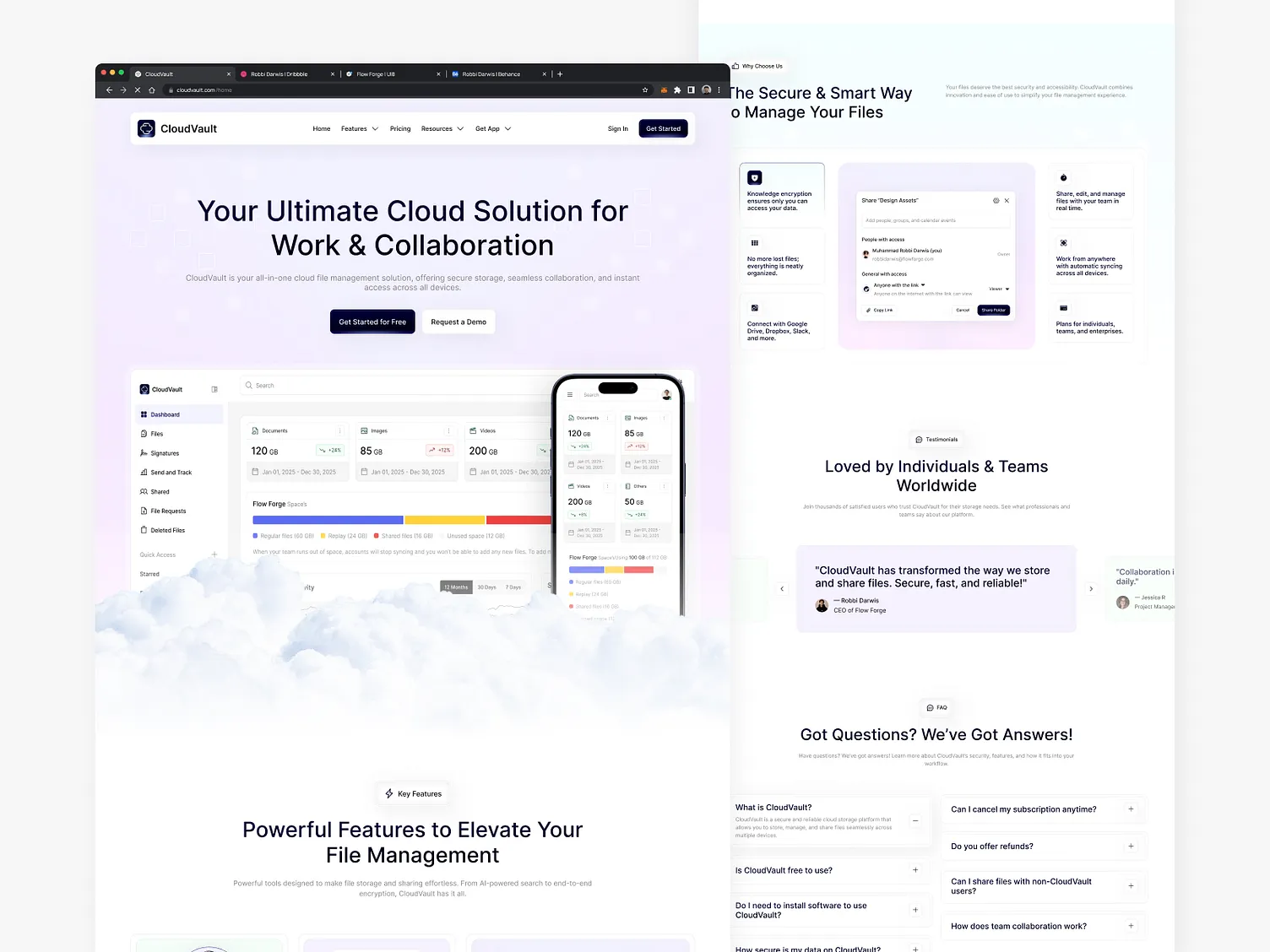Click the icon above 'Work from anywhere'

pos(1063,243)
